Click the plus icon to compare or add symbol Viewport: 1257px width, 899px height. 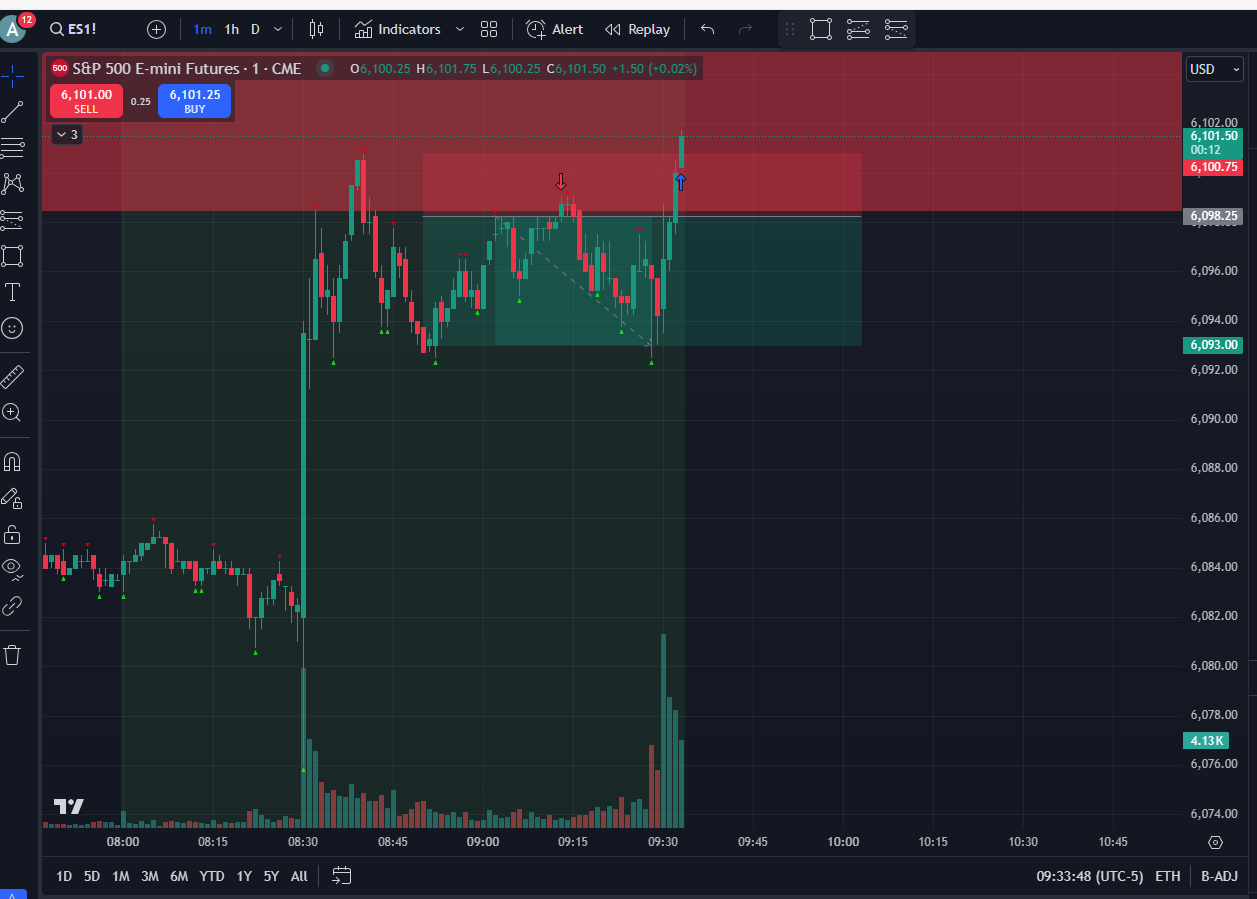[157, 29]
